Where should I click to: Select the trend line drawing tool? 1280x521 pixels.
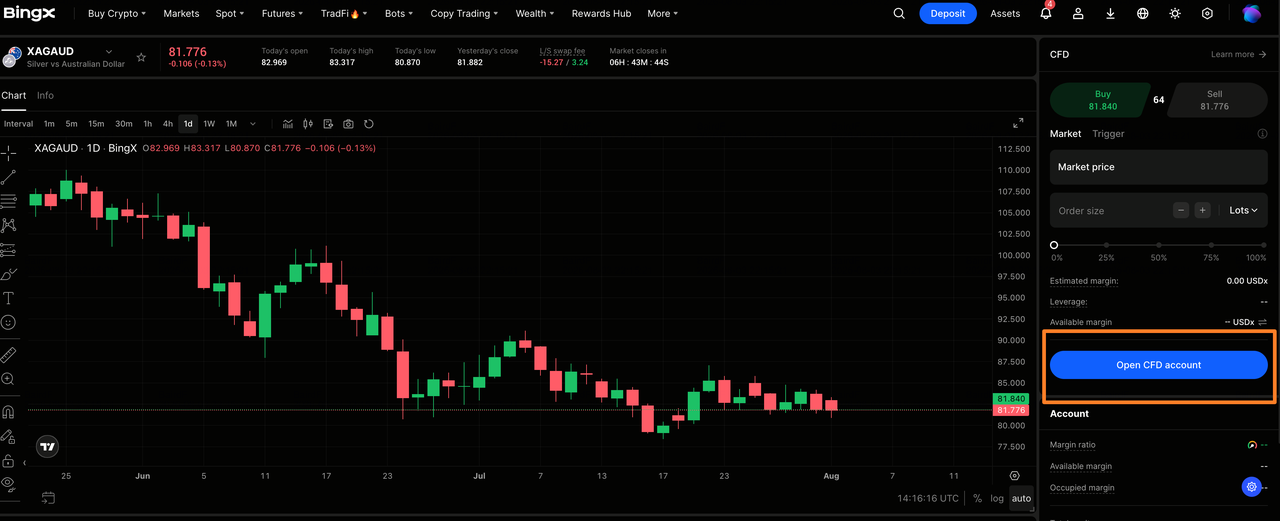pos(8,177)
